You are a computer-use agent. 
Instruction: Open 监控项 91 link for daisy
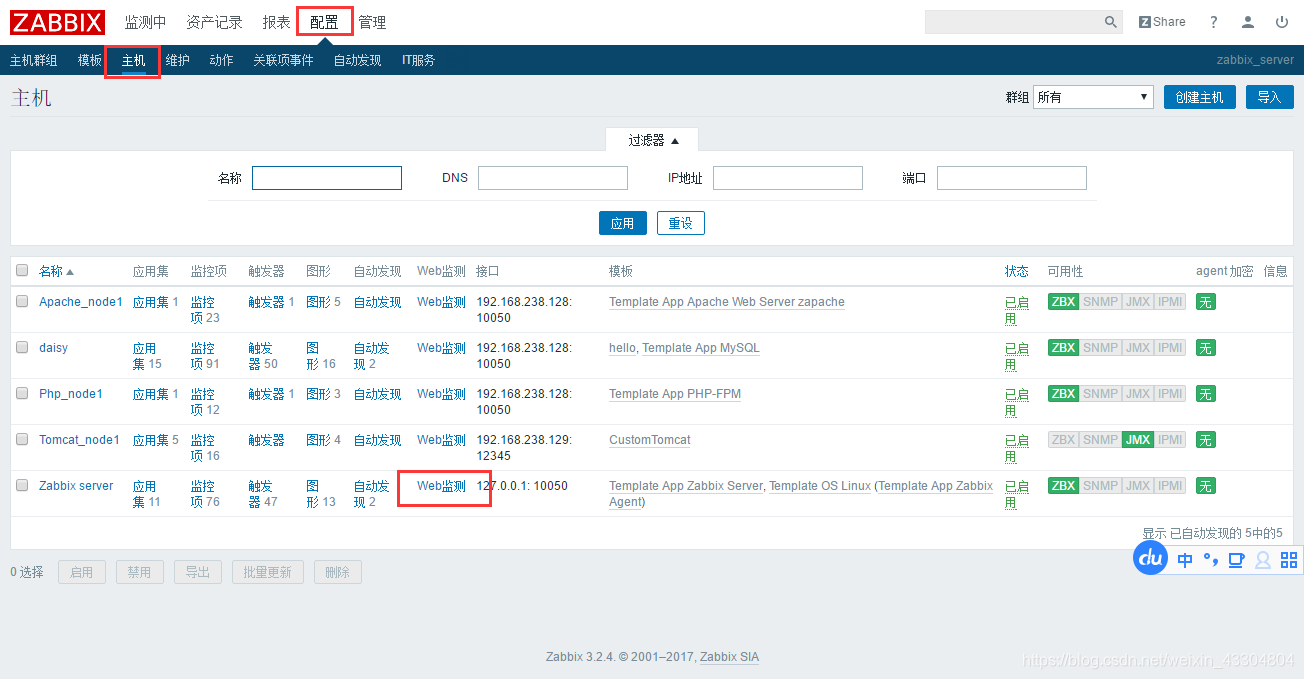pyautogui.click(x=203, y=356)
